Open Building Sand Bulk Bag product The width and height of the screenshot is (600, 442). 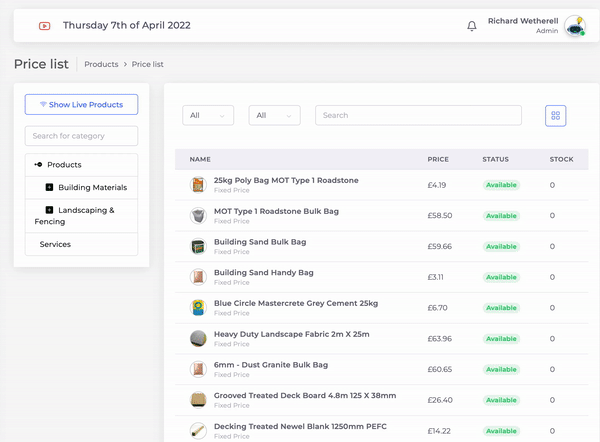(260, 242)
